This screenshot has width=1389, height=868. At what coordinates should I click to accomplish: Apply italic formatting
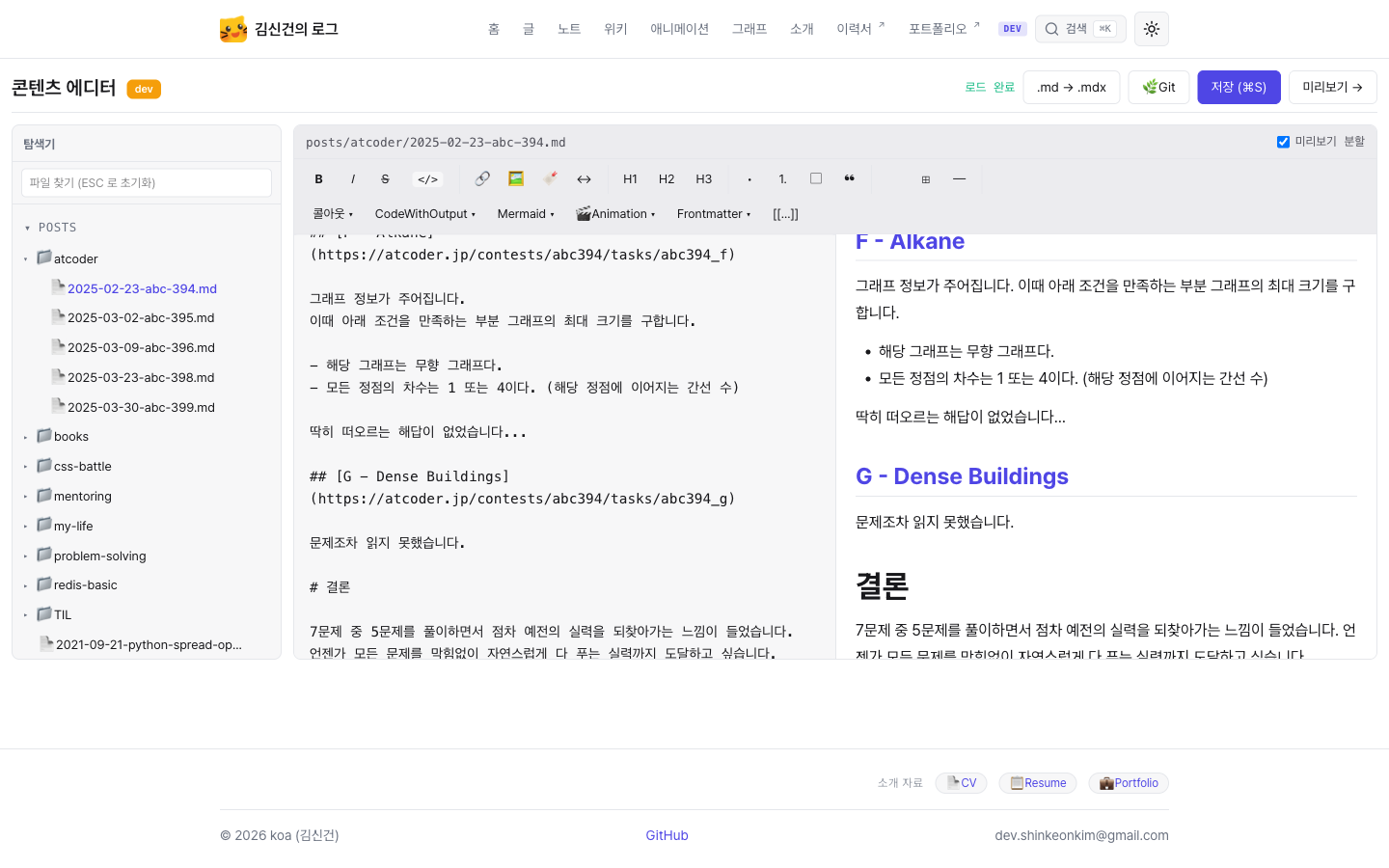[353, 179]
